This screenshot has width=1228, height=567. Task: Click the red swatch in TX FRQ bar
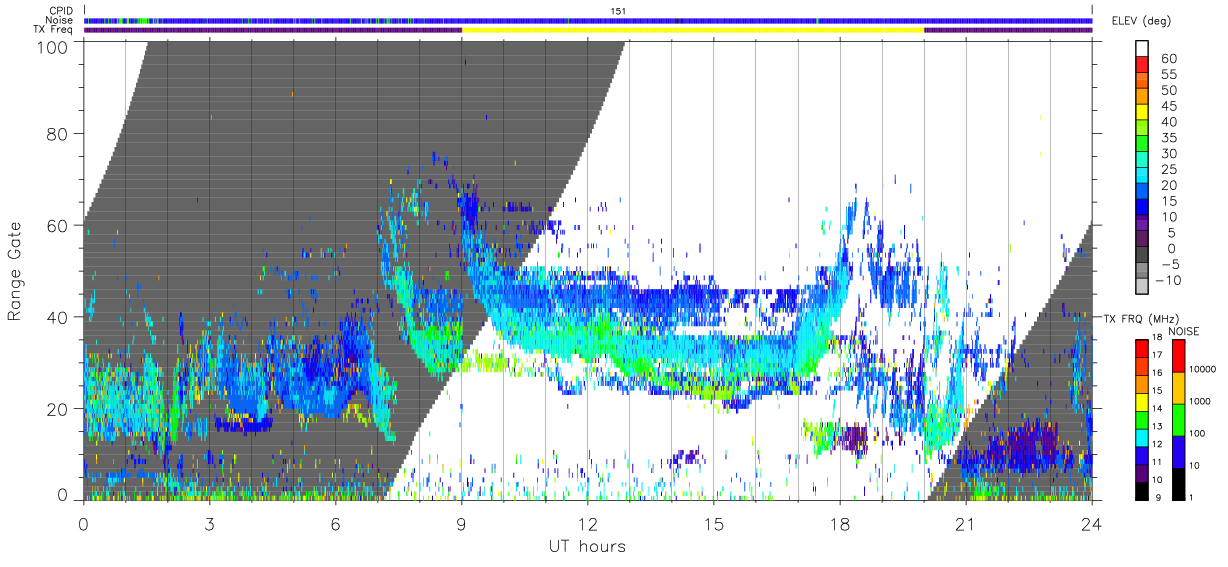point(1142,348)
